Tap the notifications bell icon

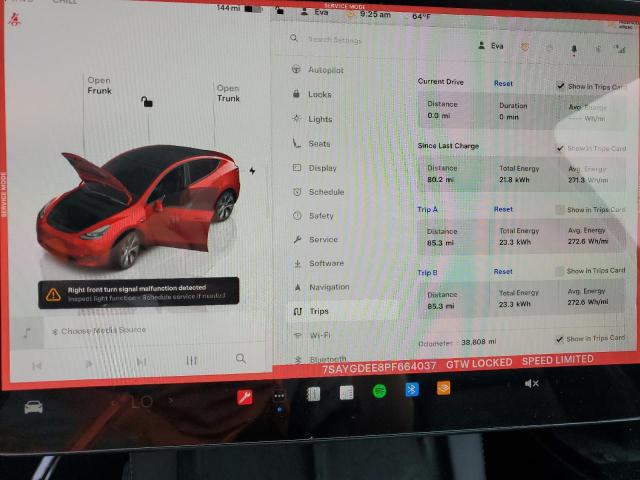pyautogui.click(x=574, y=49)
